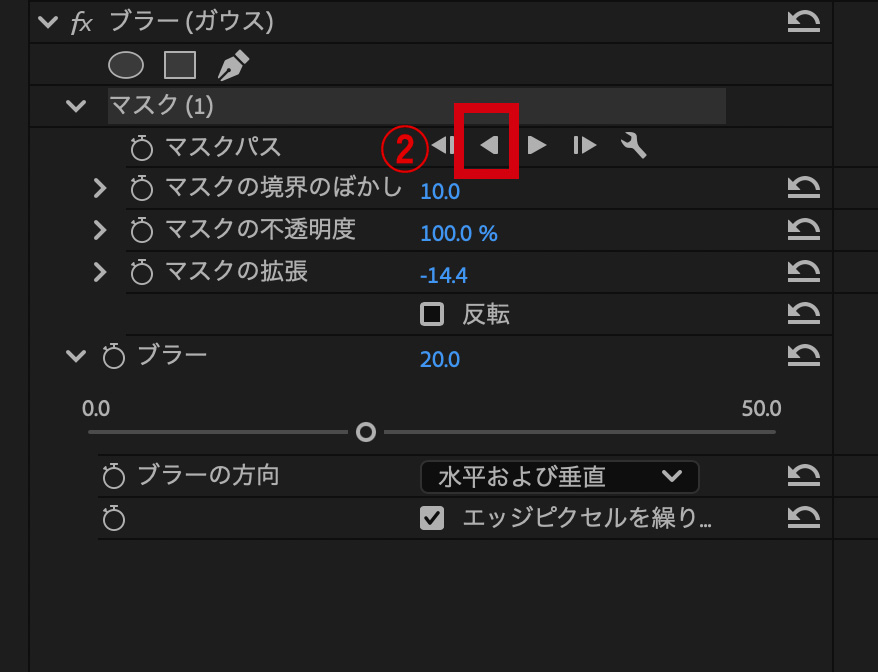Toggle the マスクパス stopwatch animation
This screenshot has height=672, width=878.
click(x=142, y=149)
